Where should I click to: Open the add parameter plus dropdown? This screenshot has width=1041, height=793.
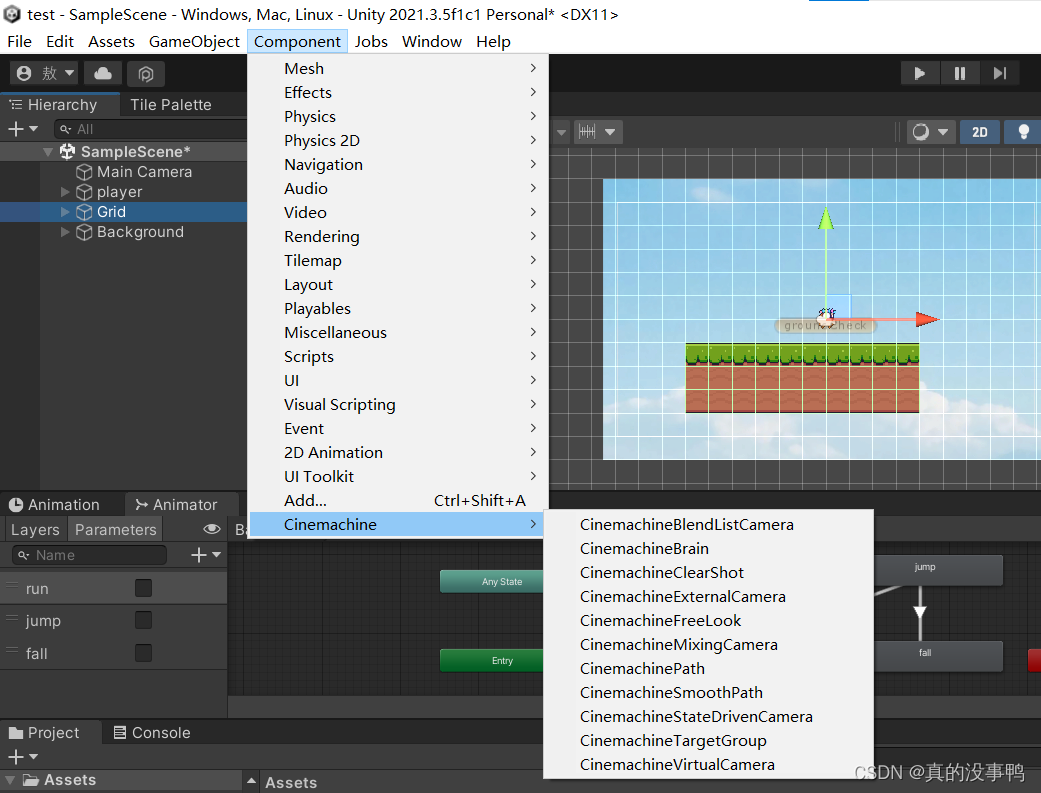click(206, 555)
